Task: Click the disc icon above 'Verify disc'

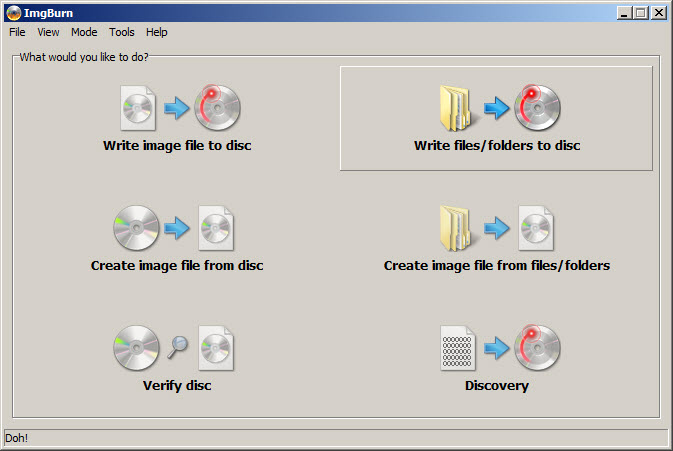Action: click(x=136, y=348)
